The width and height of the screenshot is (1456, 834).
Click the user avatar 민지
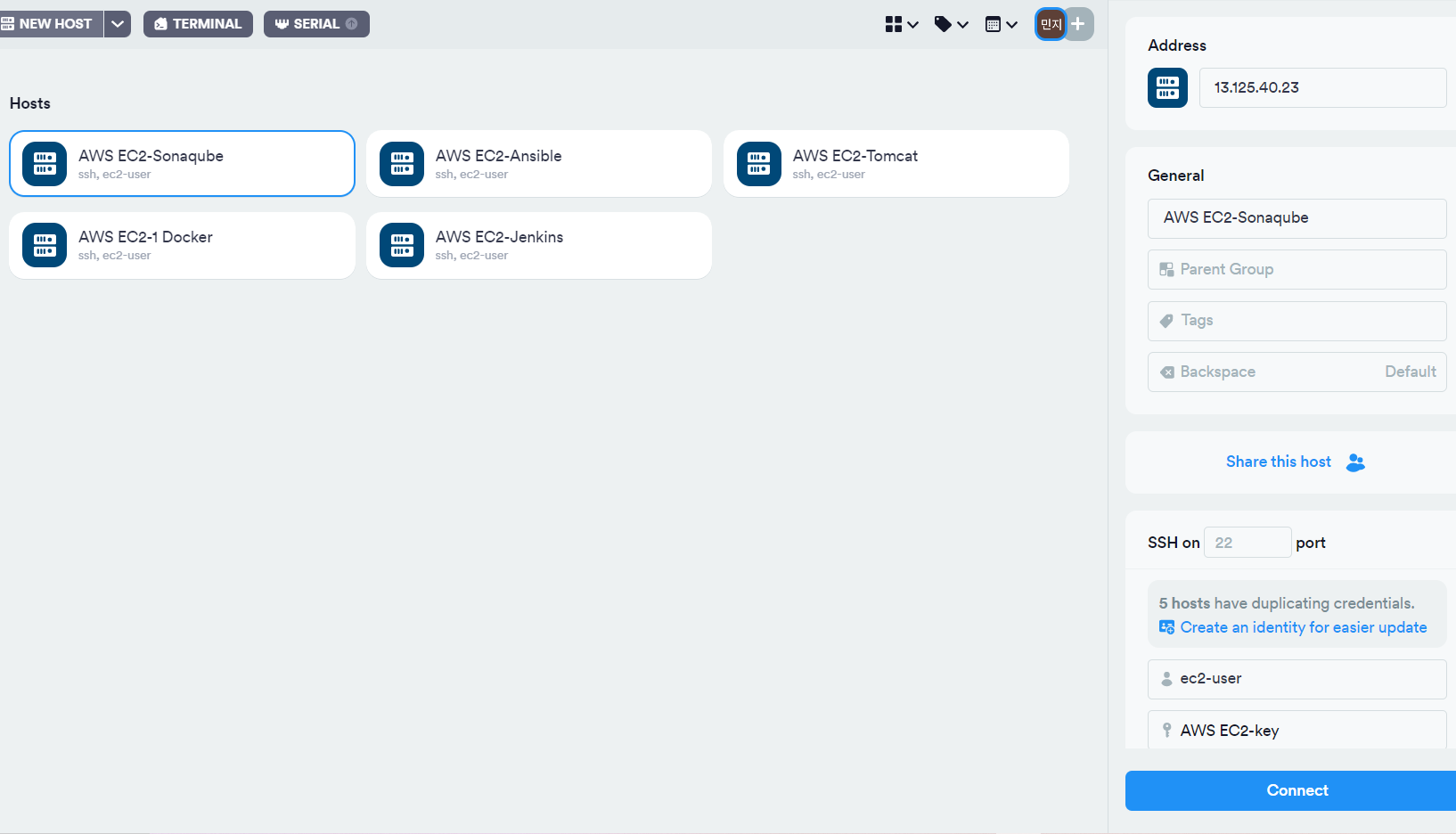(x=1051, y=24)
